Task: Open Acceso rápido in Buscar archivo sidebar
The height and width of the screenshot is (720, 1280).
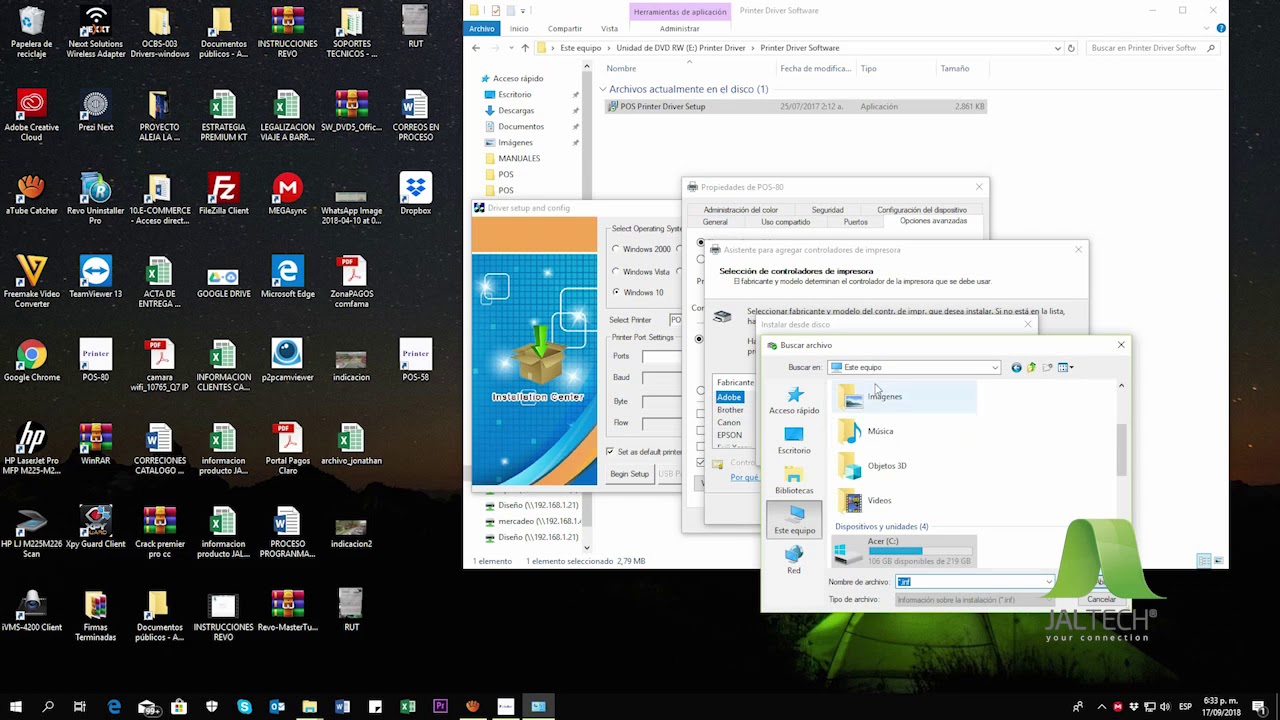Action: tap(794, 400)
